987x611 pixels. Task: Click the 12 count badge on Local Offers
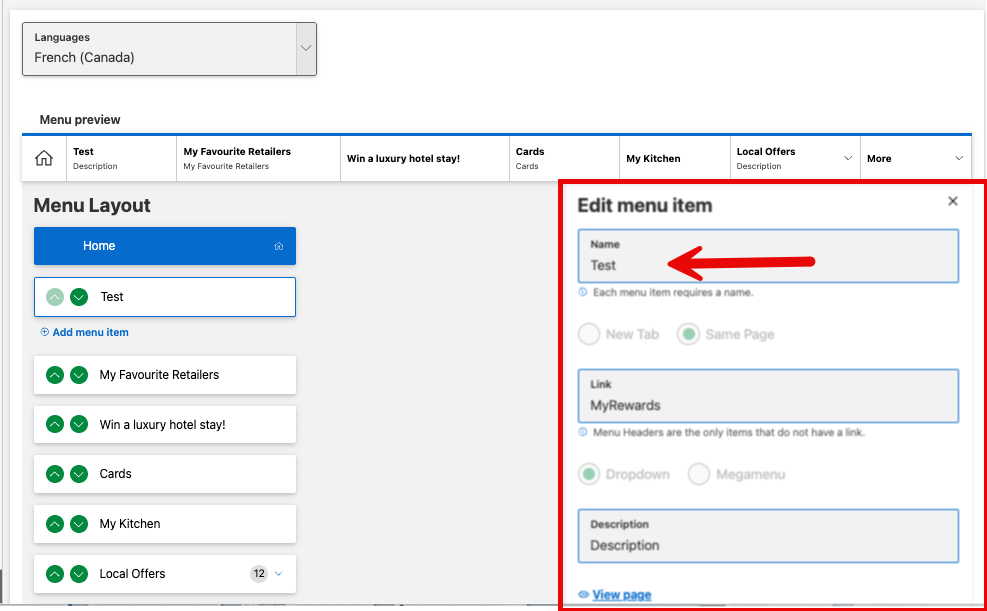click(x=259, y=574)
